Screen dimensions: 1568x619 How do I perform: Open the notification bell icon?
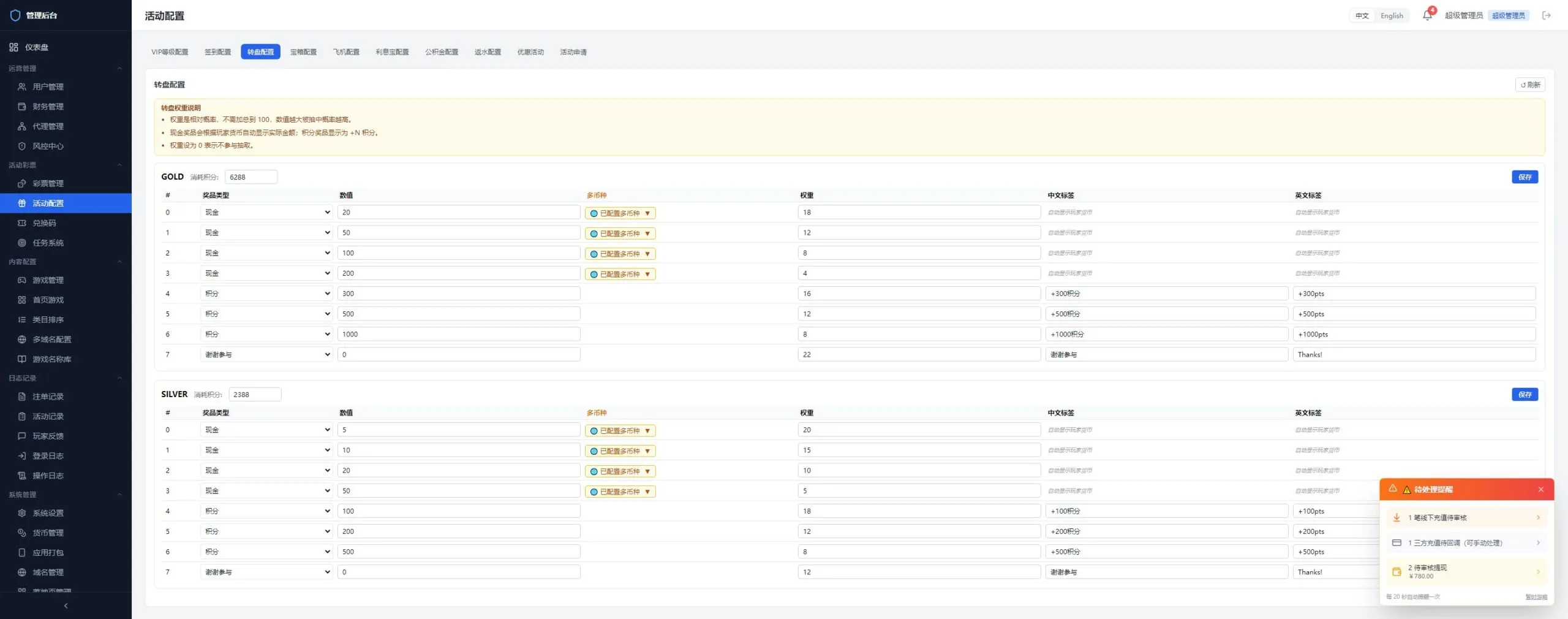click(x=1427, y=15)
